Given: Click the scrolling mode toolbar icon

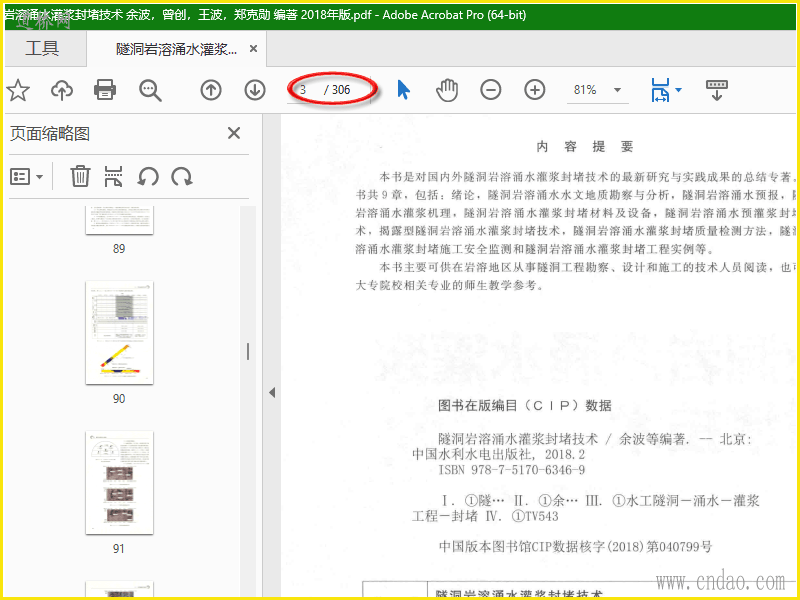Looking at the screenshot, I should point(717,90).
